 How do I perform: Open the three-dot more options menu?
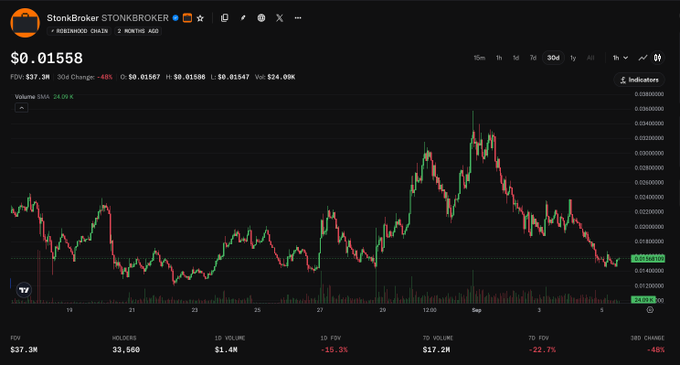click(x=298, y=18)
